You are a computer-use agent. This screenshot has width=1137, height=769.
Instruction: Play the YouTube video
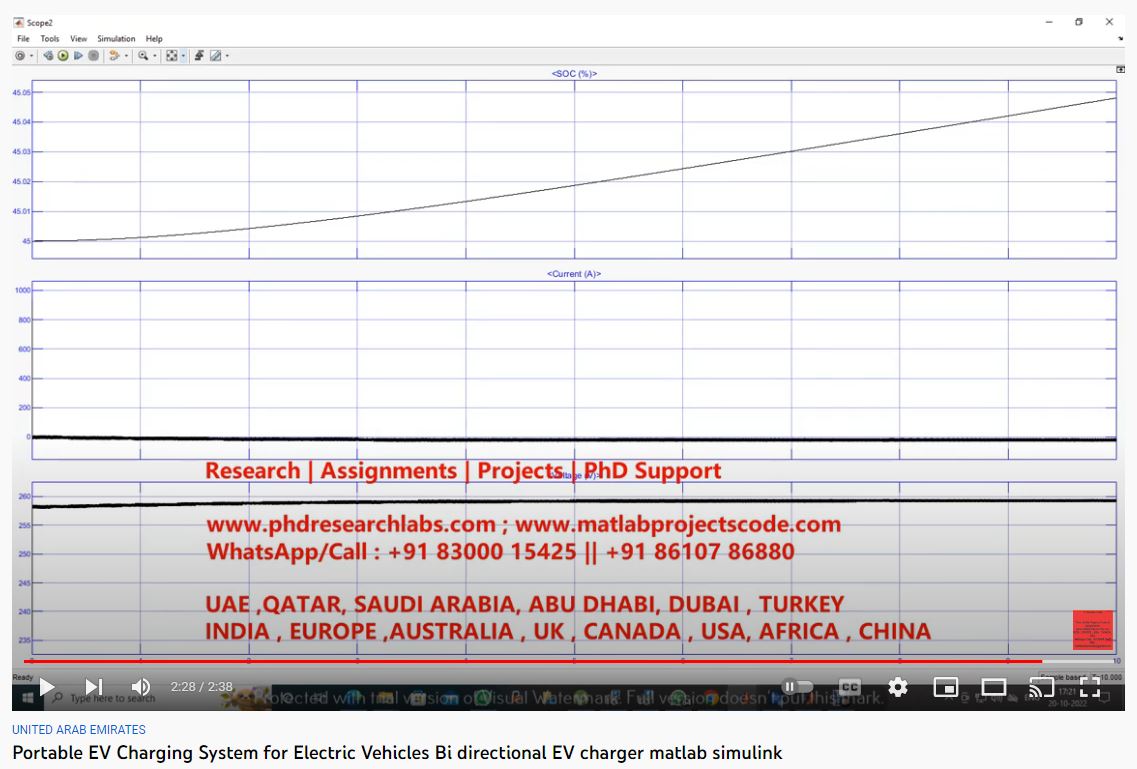click(46, 687)
